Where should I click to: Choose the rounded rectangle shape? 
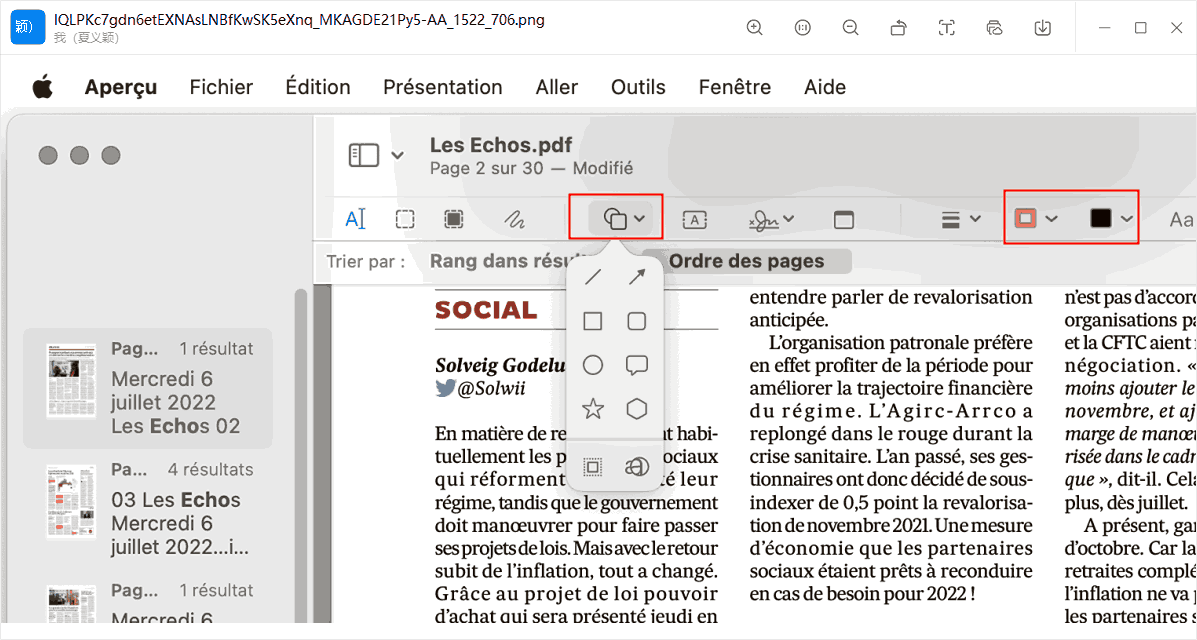click(637, 322)
